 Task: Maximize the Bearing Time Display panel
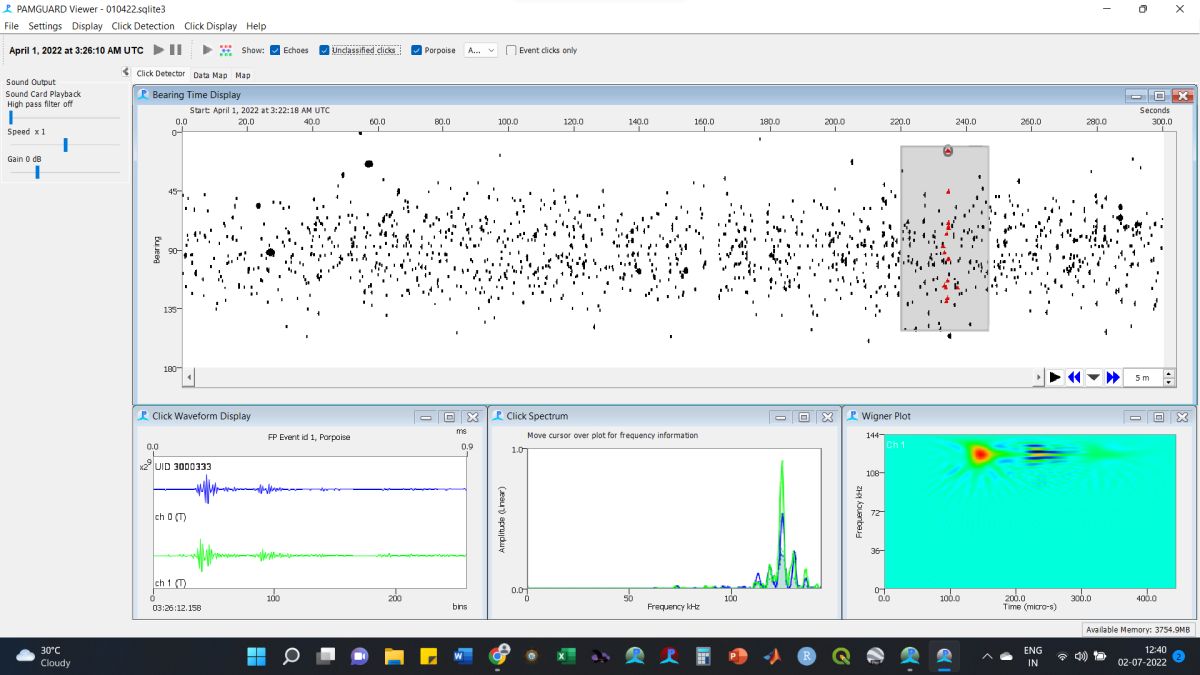tap(1159, 96)
